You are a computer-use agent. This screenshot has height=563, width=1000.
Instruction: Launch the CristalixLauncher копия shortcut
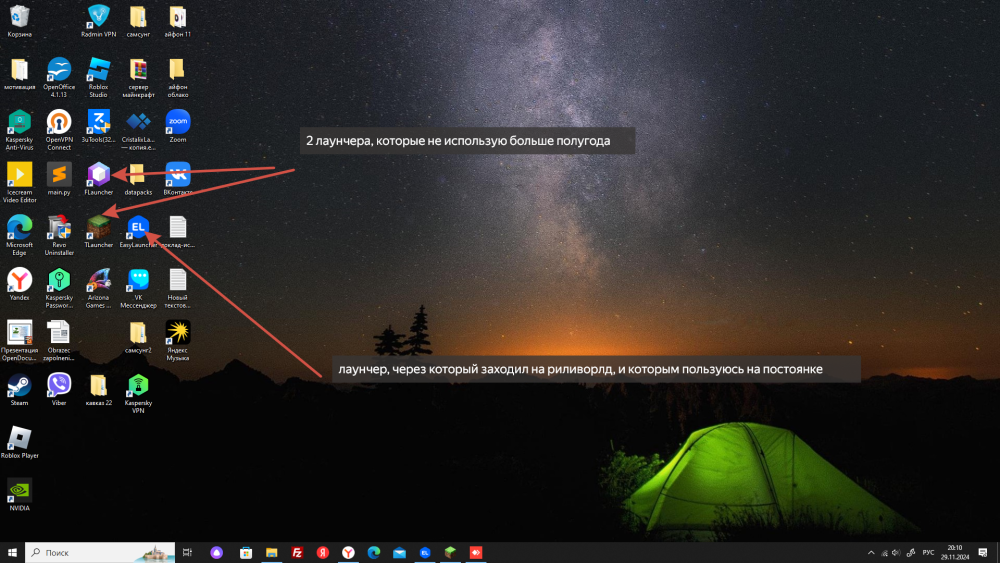(x=138, y=130)
